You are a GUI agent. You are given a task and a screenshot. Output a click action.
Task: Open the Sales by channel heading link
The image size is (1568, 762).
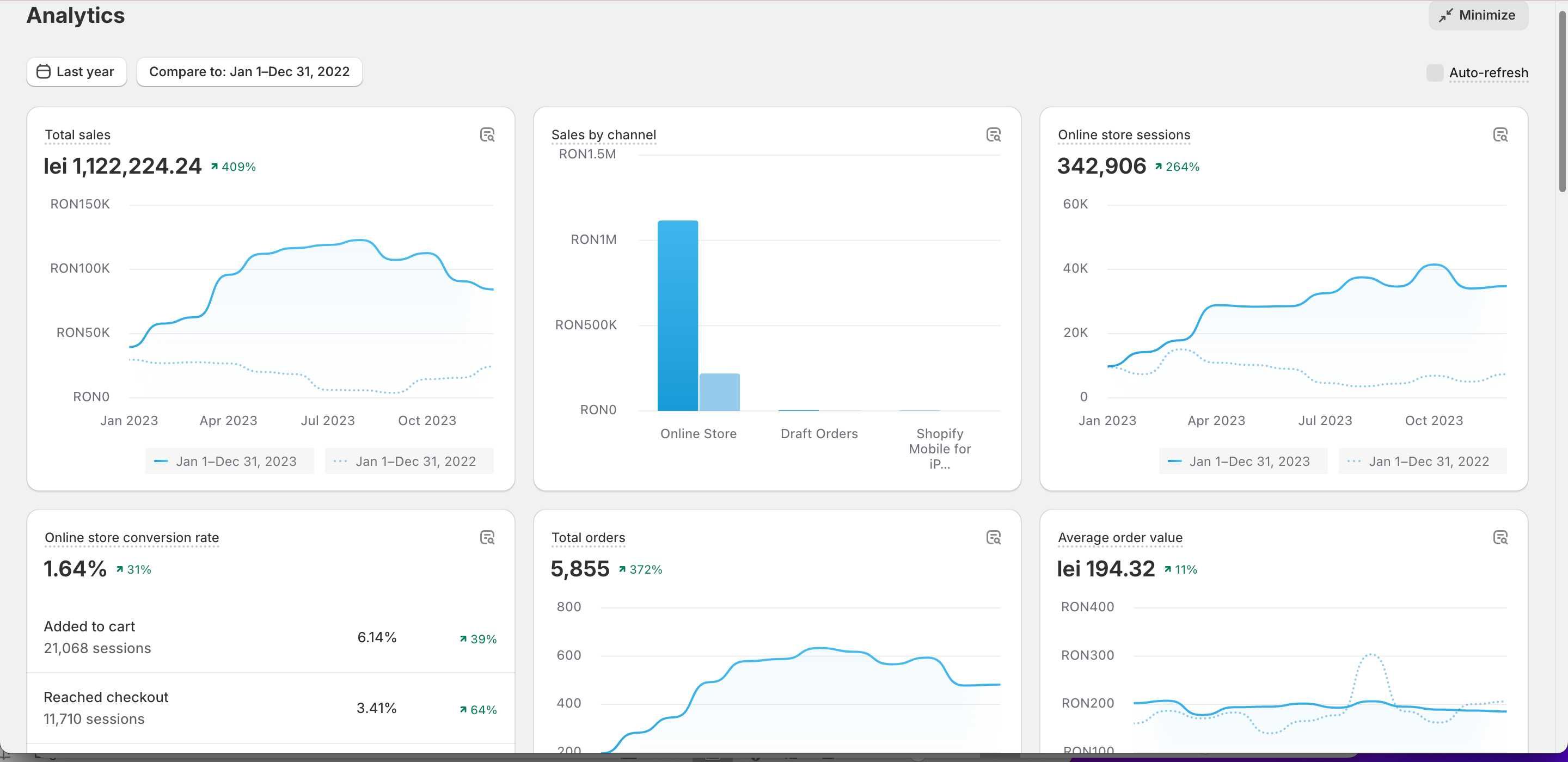click(603, 134)
